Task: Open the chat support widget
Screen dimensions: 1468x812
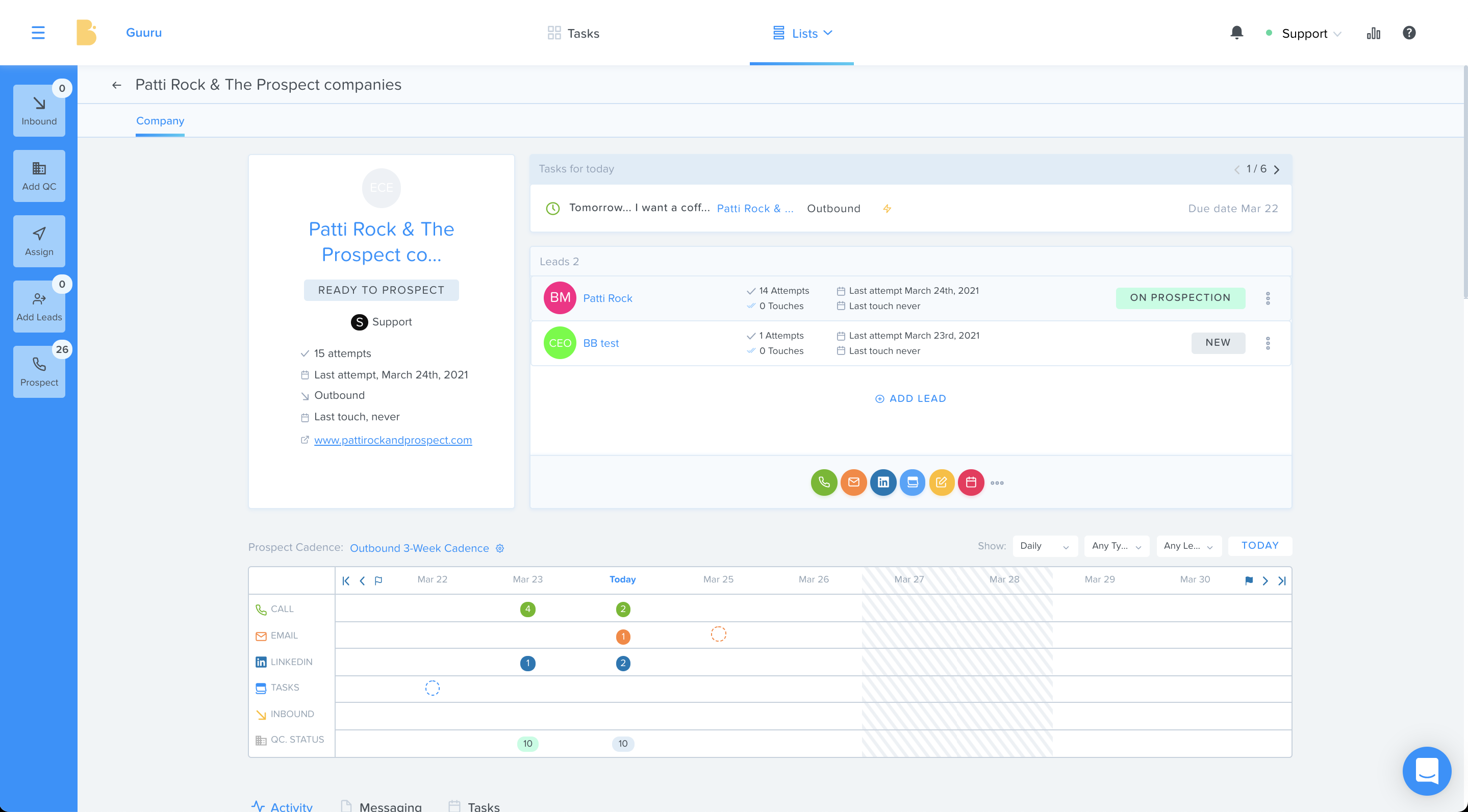Action: (1426, 770)
